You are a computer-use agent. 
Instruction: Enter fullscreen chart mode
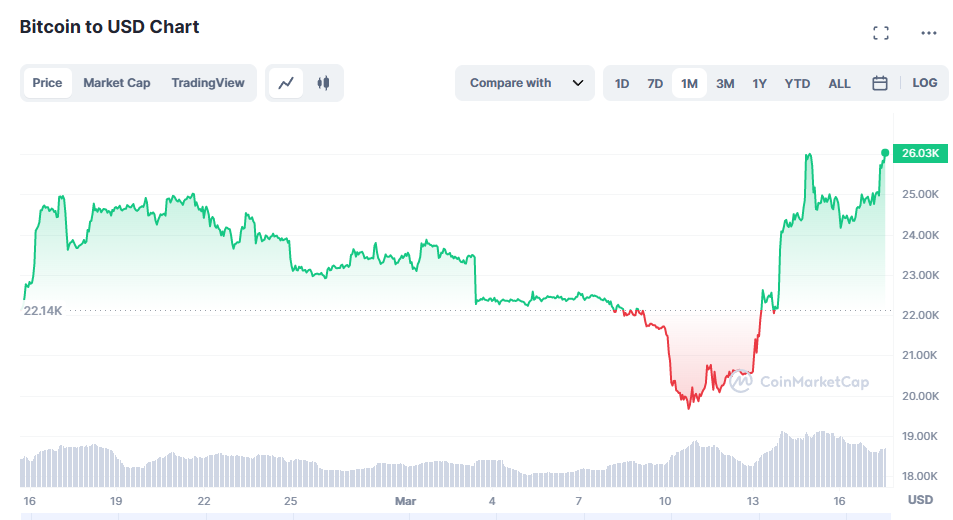tap(881, 33)
